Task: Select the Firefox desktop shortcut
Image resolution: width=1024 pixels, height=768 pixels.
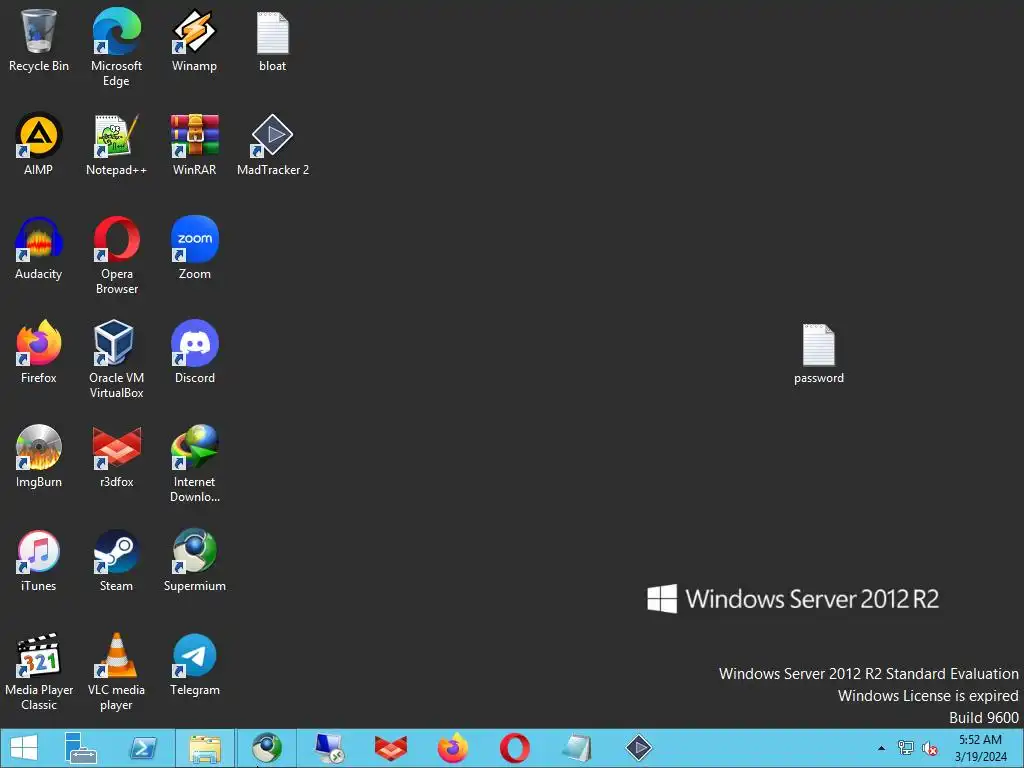Action: point(39,352)
